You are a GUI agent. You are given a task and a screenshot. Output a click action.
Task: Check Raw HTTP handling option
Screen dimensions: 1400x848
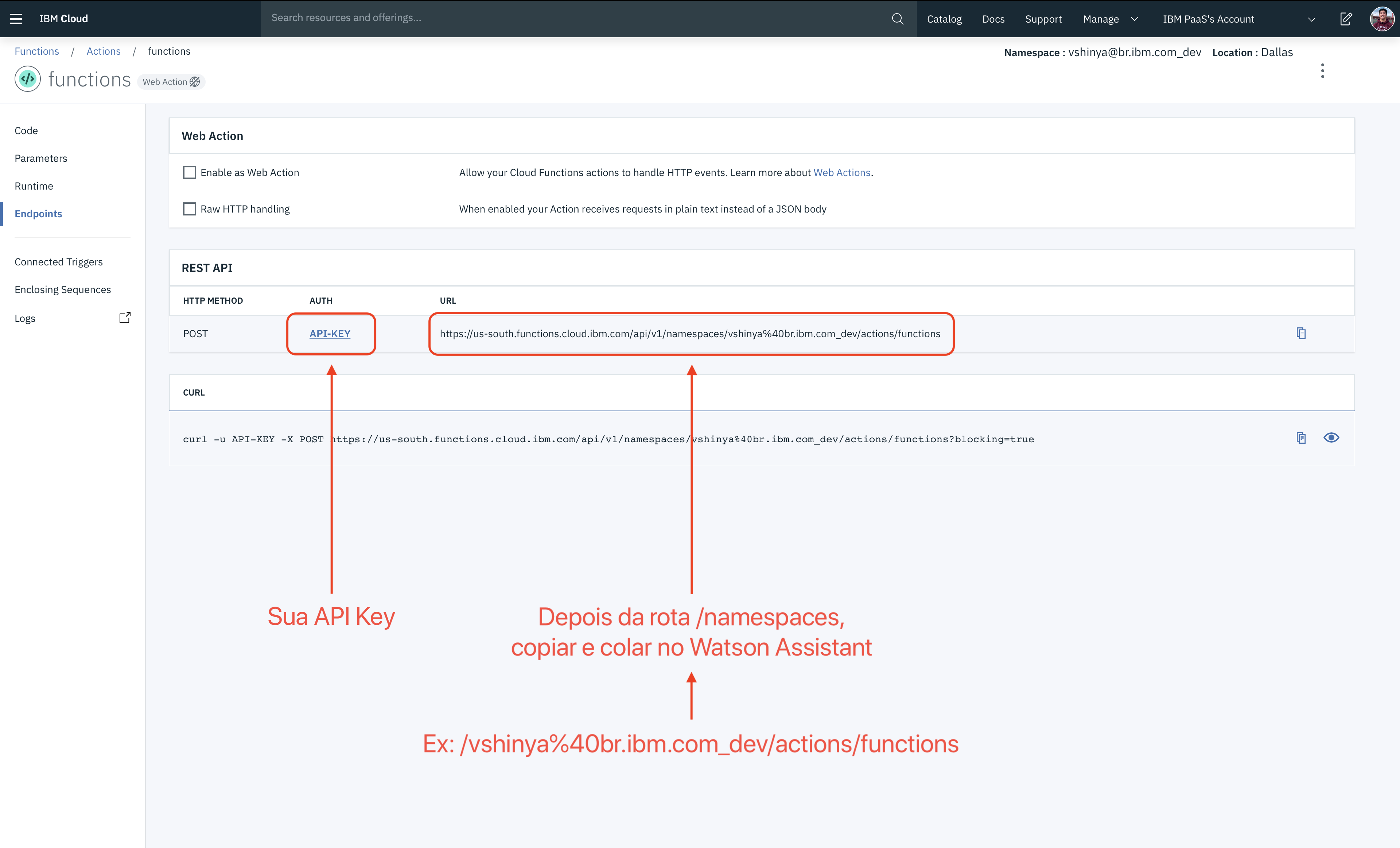point(189,209)
